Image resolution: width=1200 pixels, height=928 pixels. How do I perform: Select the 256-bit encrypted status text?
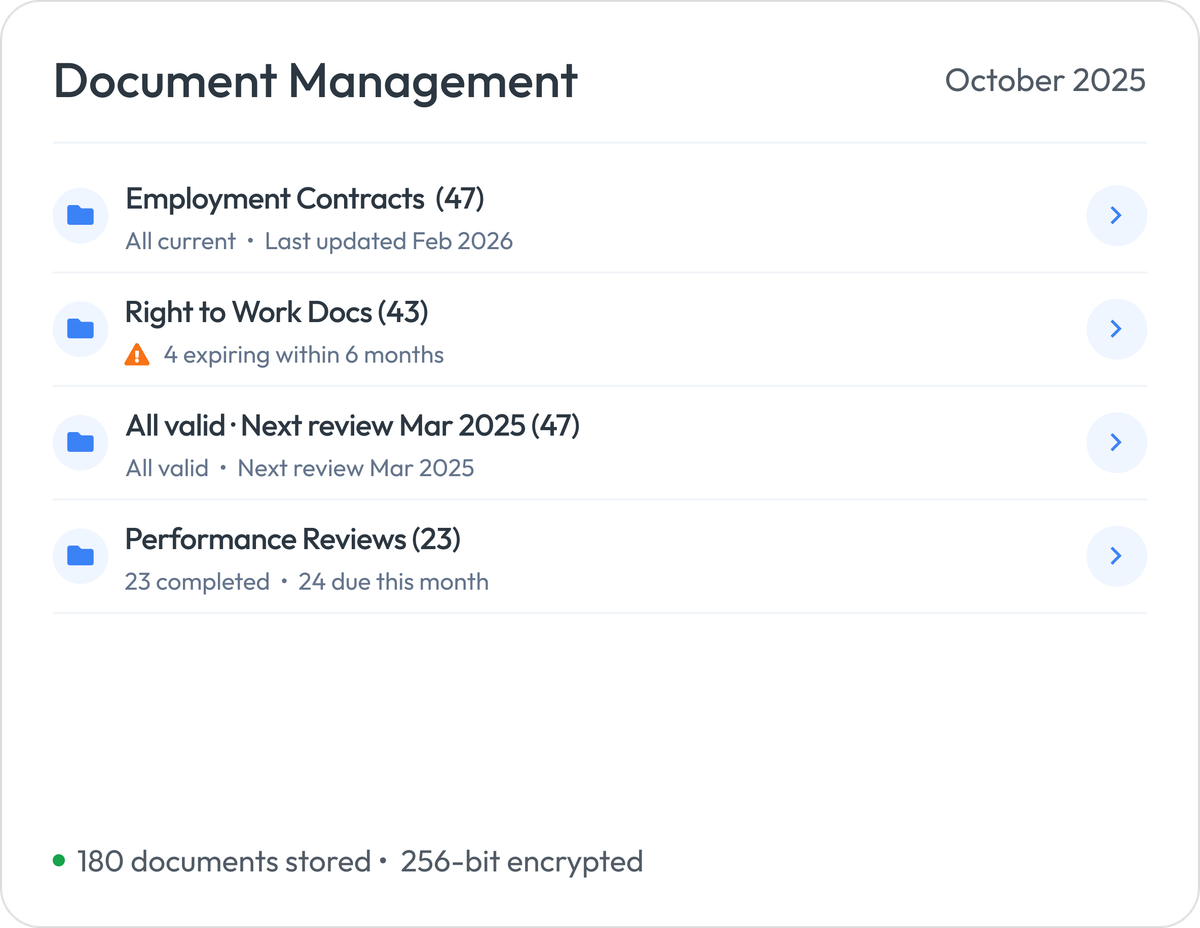[520, 860]
